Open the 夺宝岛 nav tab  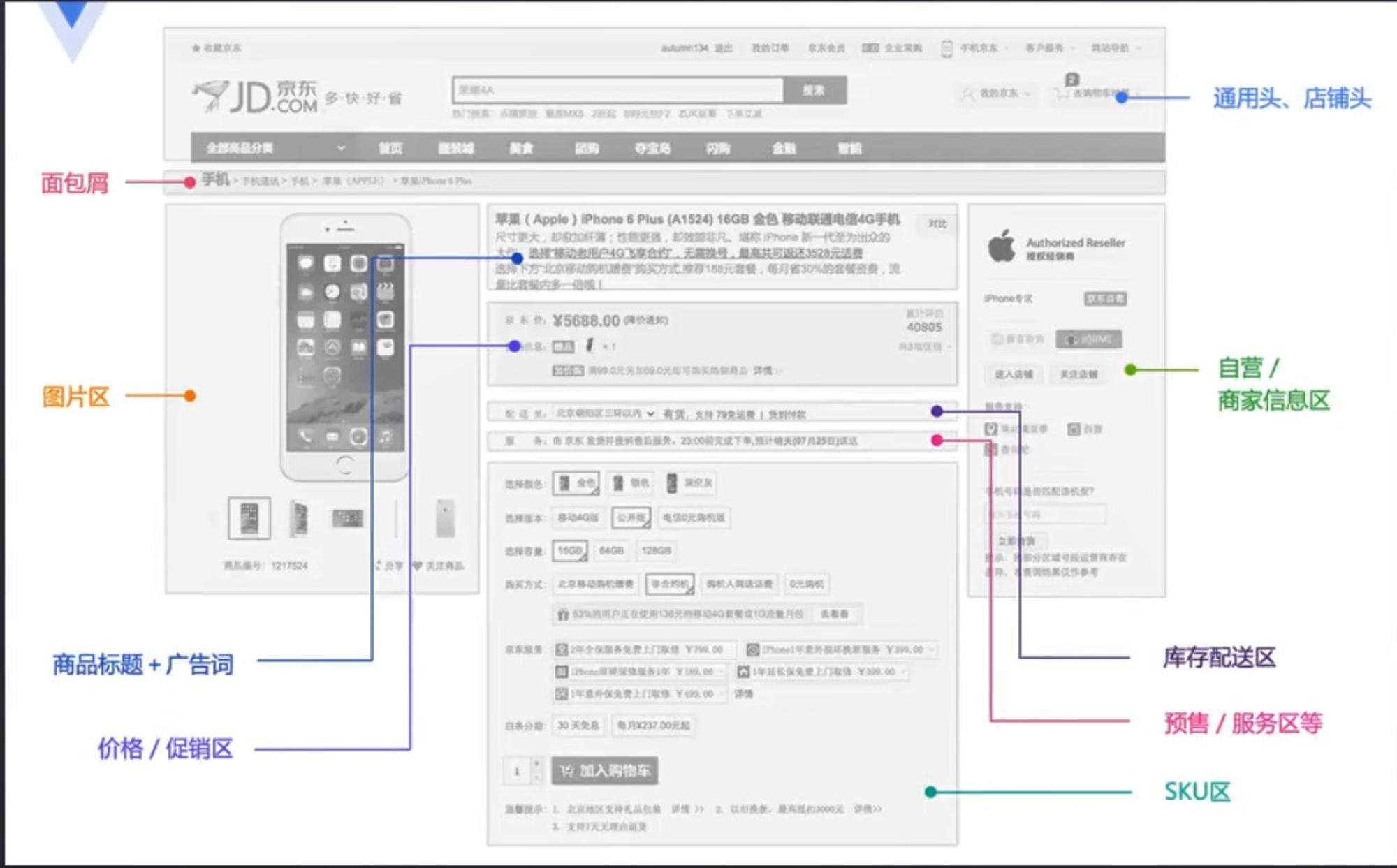coord(652,148)
